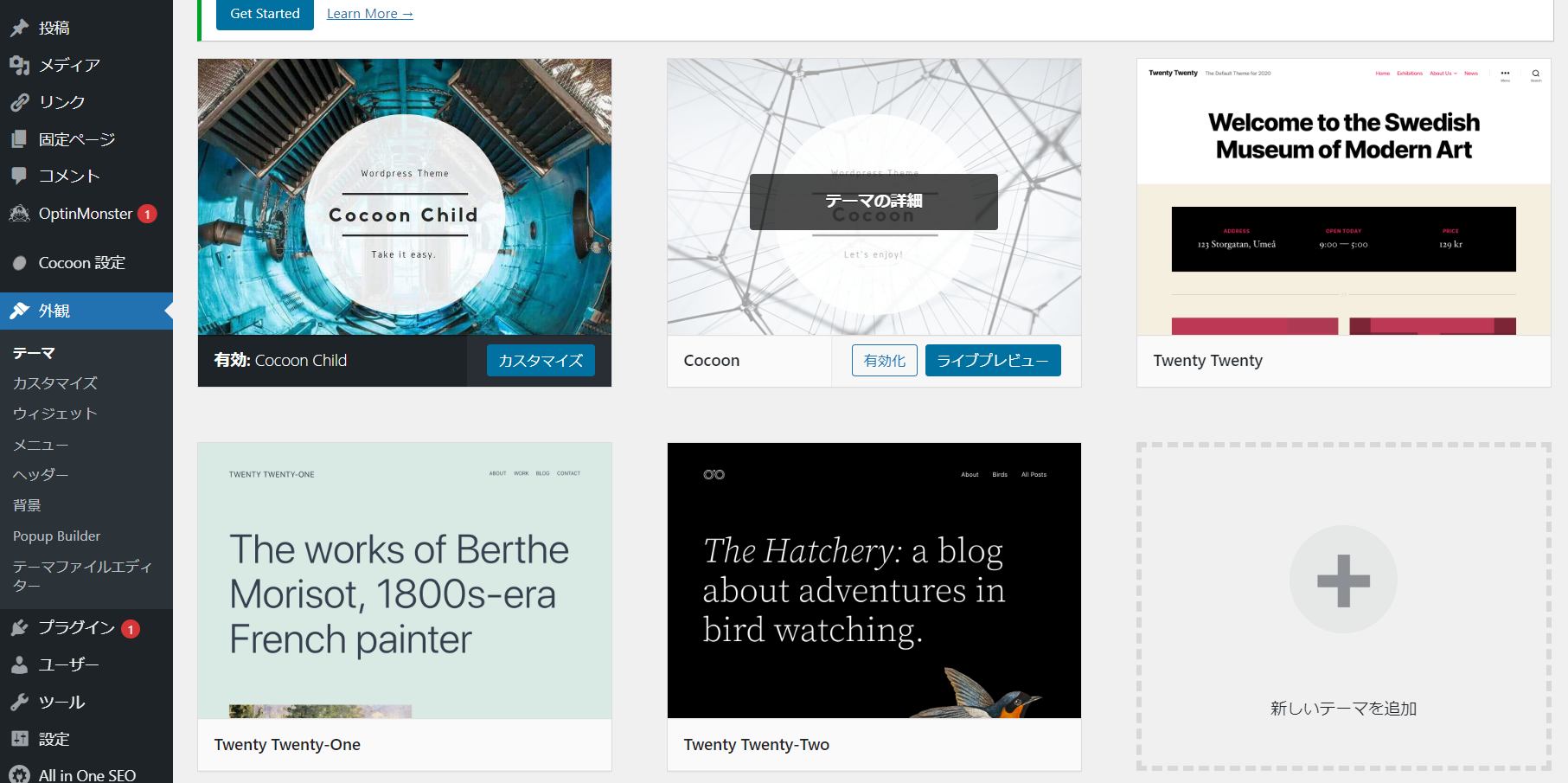Click the Twenty Twenty theme name
This screenshot has width=1568, height=783.
[1207, 361]
